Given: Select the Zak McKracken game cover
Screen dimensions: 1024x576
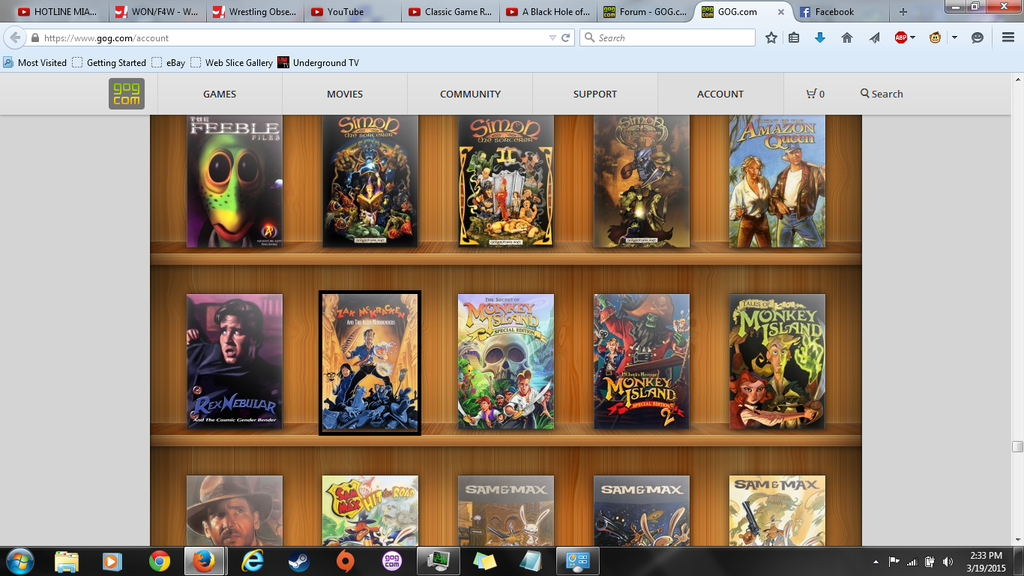Looking at the screenshot, I should (370, 362).
